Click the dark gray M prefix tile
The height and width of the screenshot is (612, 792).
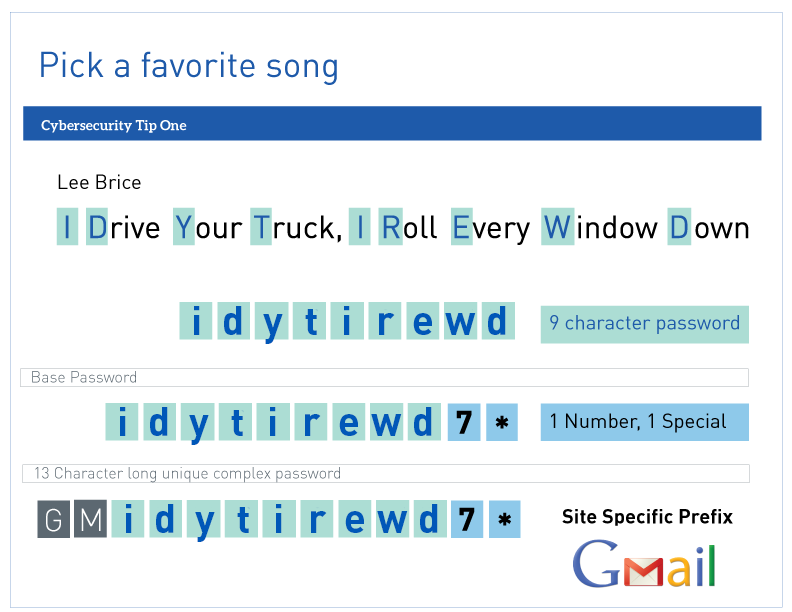coord(89,520)
